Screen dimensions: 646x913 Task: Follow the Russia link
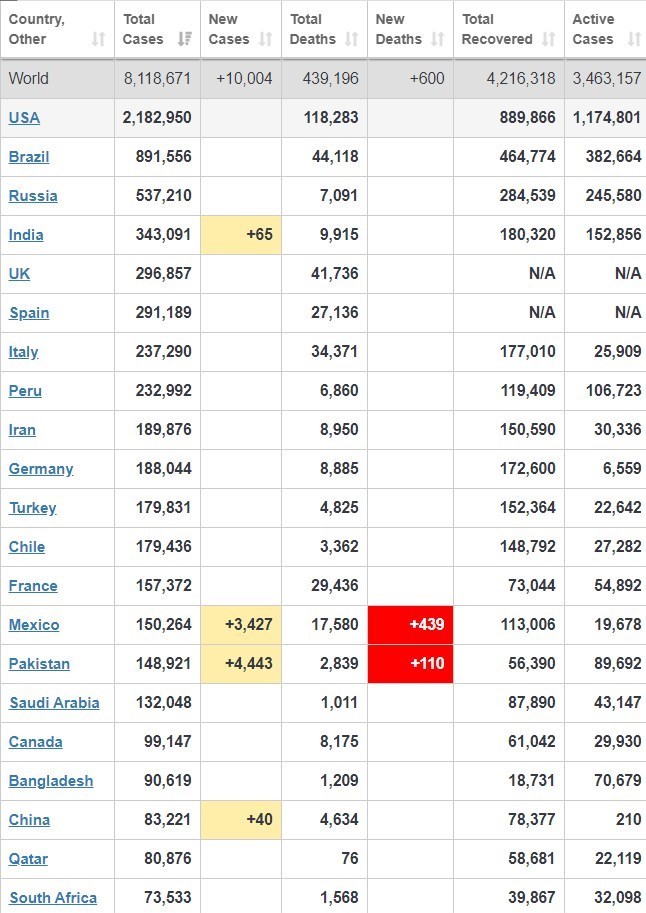tap(33, 196)
